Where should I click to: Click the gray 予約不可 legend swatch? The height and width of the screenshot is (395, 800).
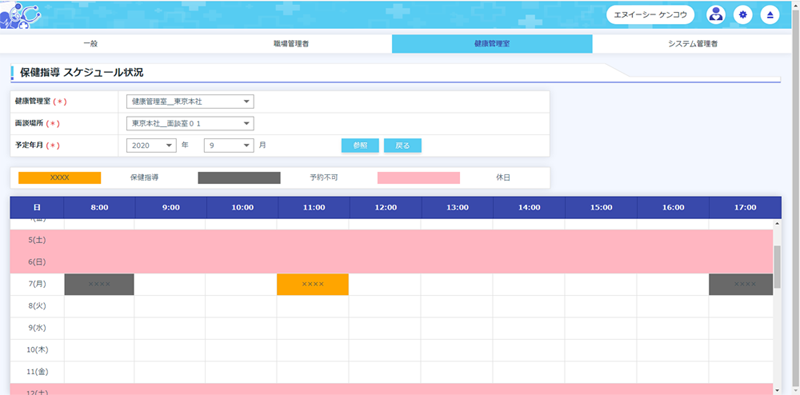(x=239, y=178)
